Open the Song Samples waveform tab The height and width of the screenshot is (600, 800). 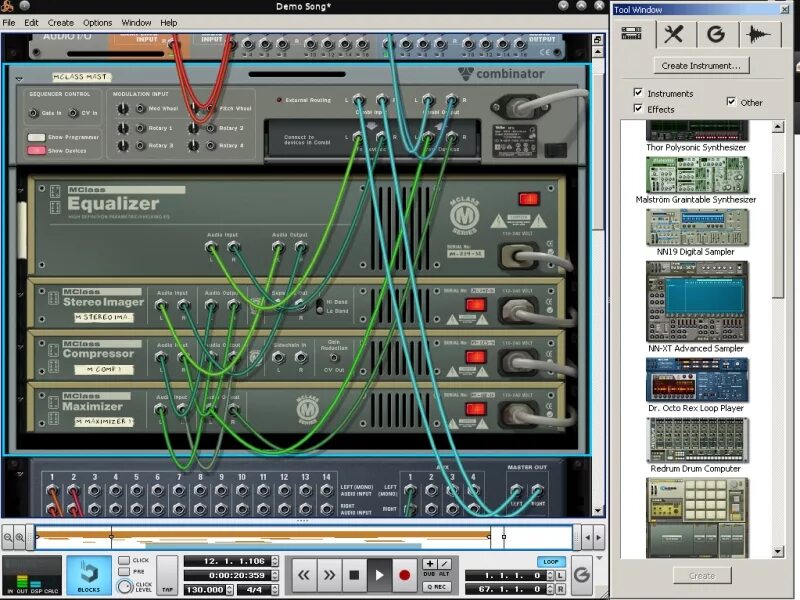759,34
